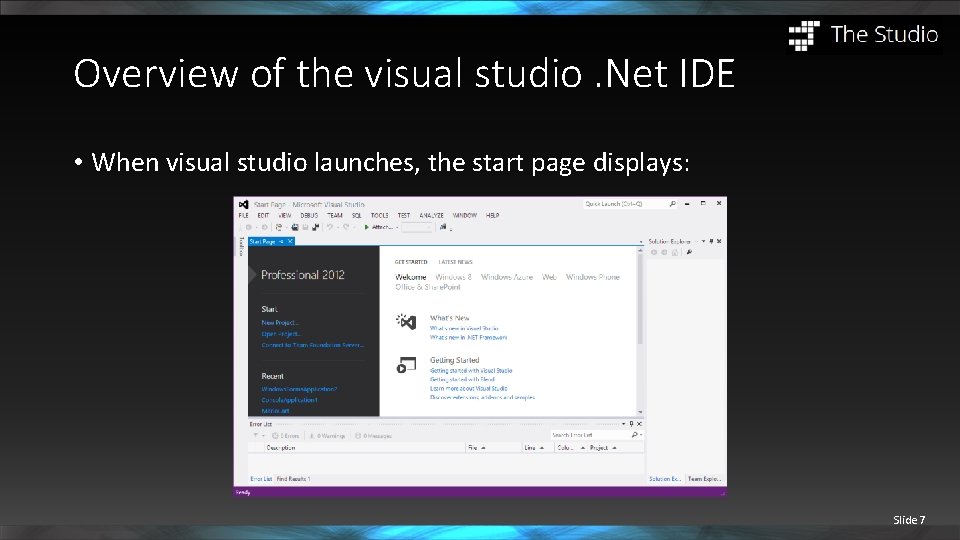Open the solution configuration combo box
The width and height of the screenshot is (960, 540).
pos(418,227)
